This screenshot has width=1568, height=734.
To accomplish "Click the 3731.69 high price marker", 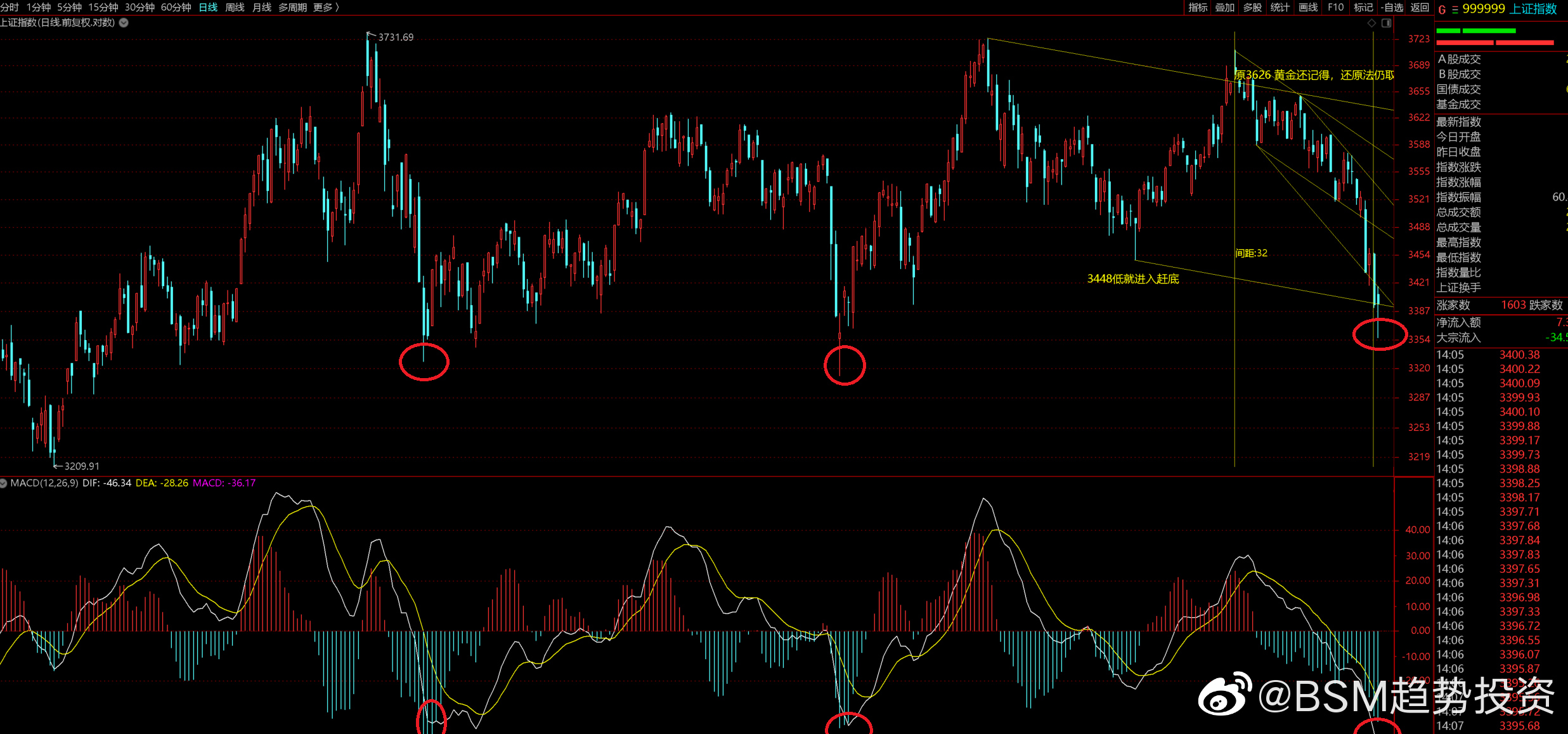I will pyautogui.click(x=395, y=37).
